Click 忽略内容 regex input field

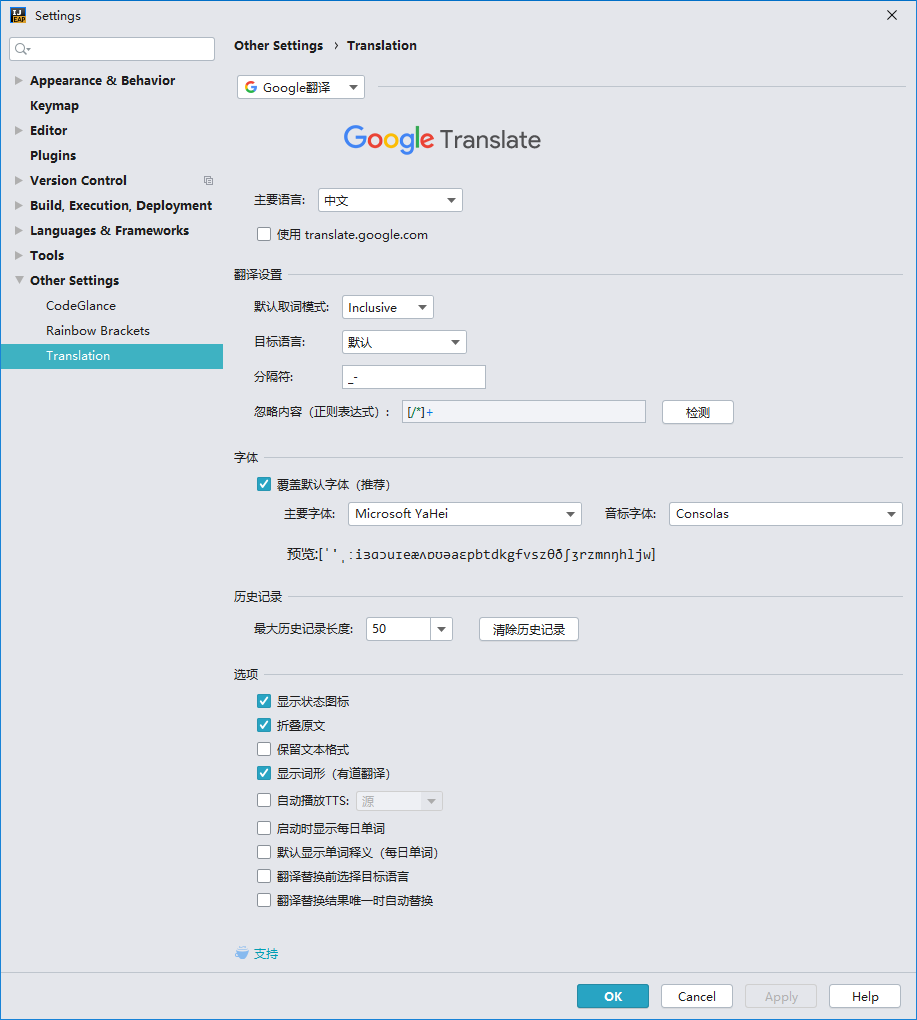click(524, 412)
